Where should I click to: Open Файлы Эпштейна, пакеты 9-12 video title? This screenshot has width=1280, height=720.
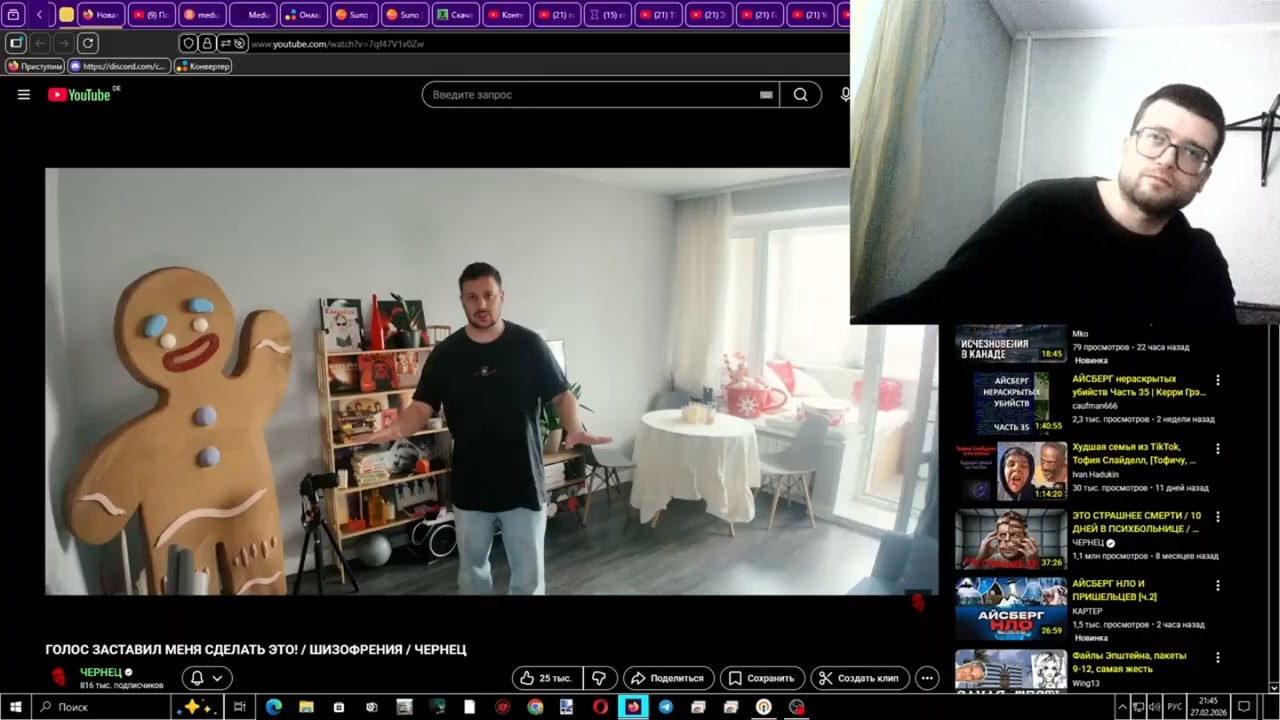tap(1129, 662)
